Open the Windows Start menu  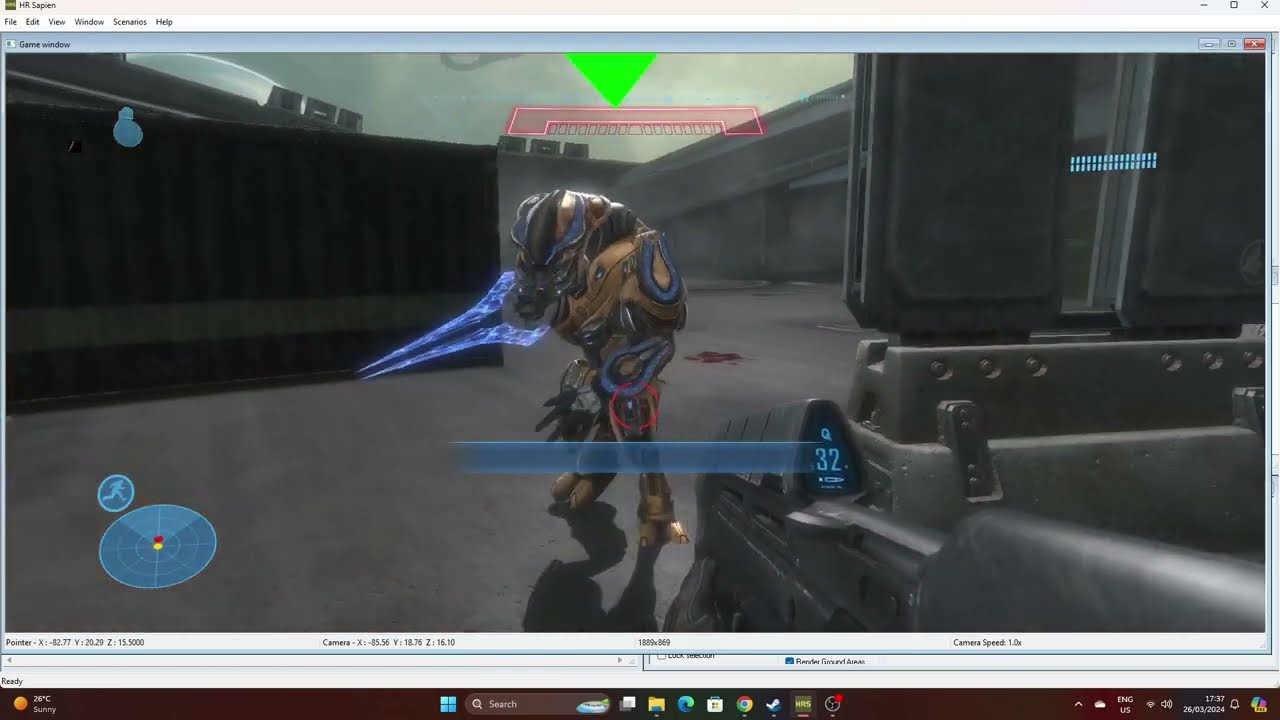click(x=448, y=704)
